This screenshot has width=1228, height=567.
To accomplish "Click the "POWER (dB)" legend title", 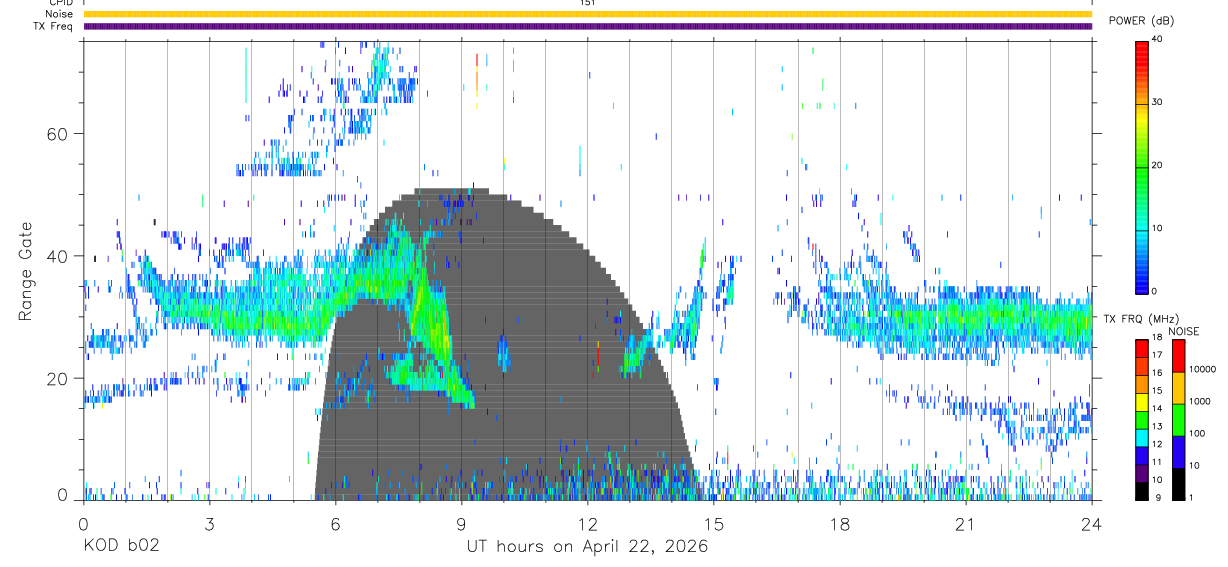I will 1140,21.
